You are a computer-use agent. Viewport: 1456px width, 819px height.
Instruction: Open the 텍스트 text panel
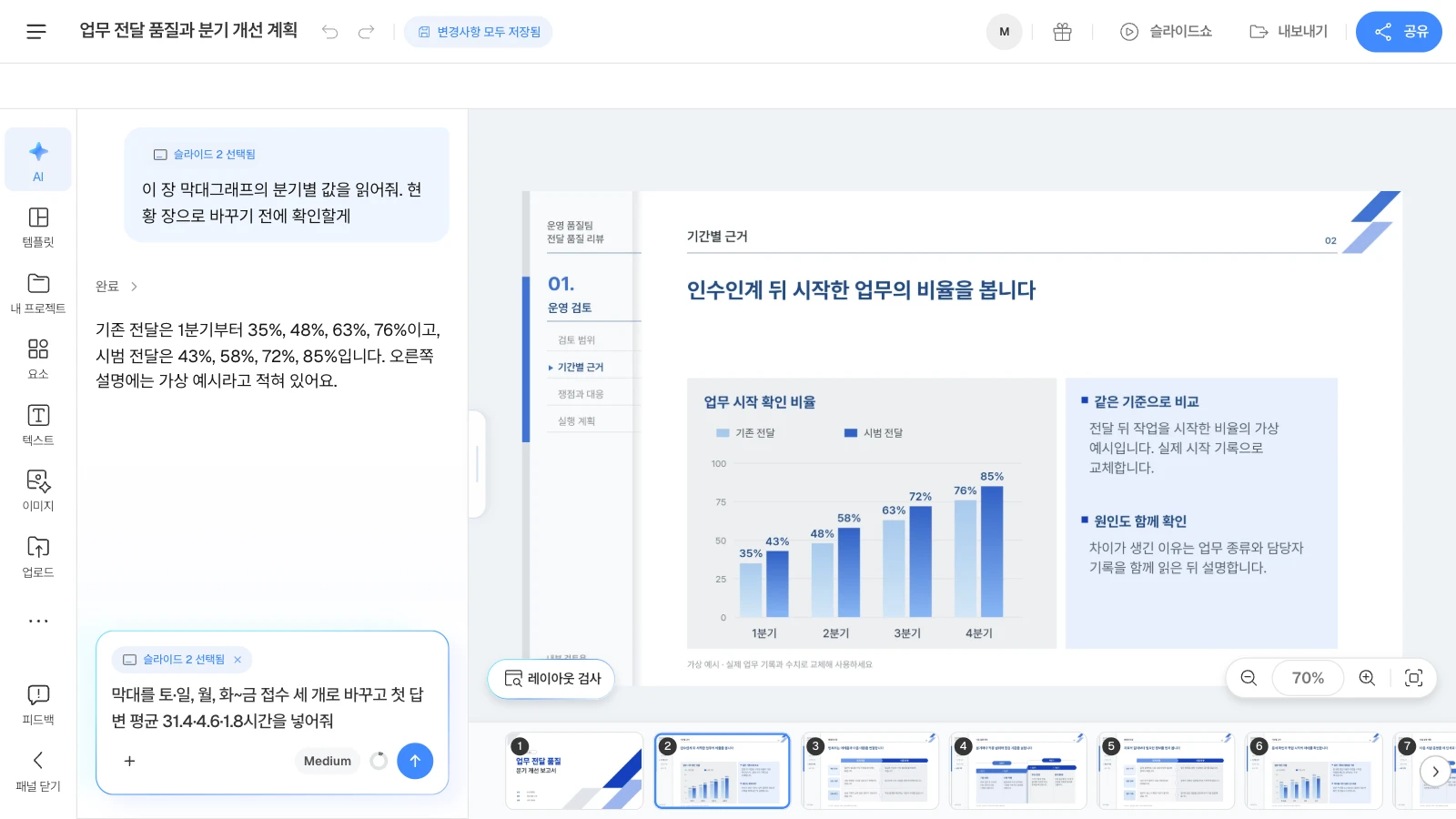(38, 425)
